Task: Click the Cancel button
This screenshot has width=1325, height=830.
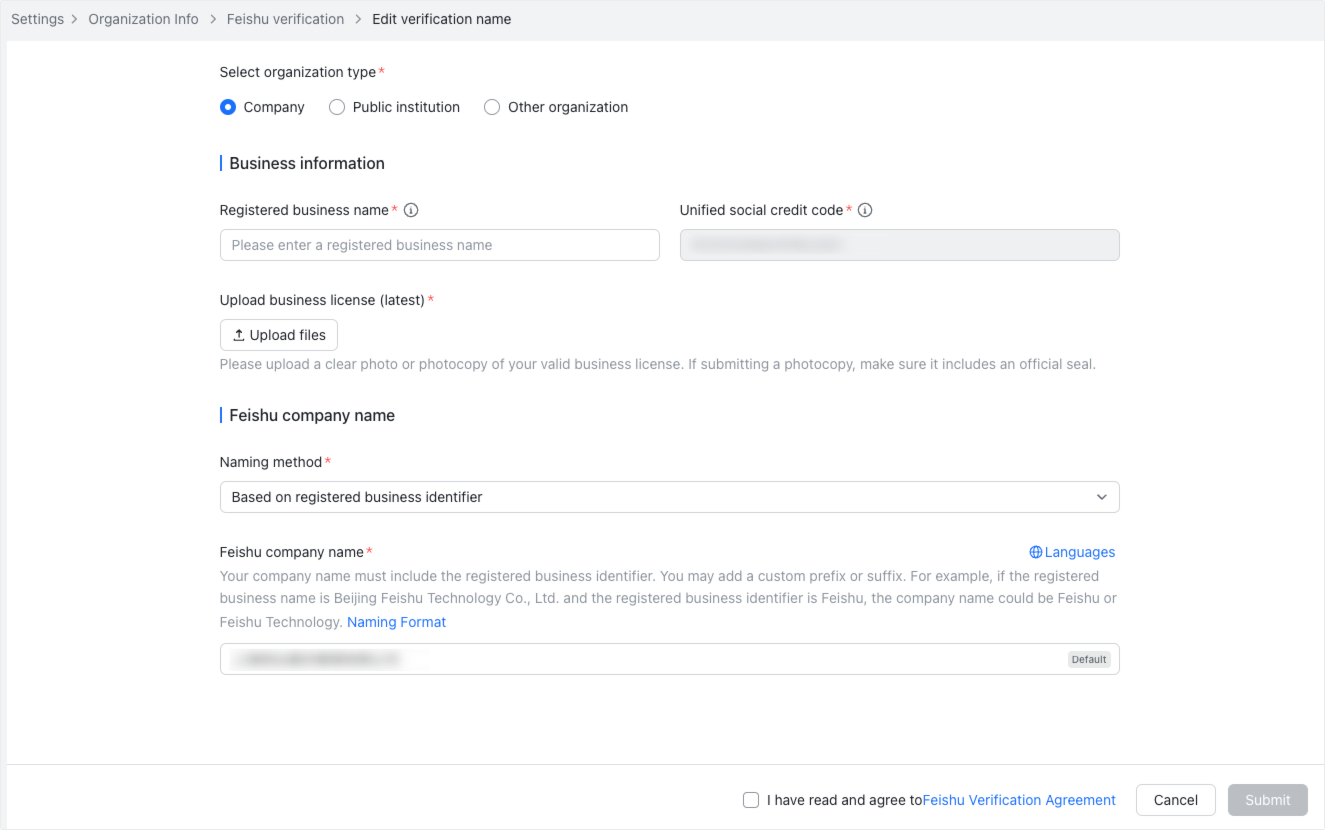Action: 1175,800
